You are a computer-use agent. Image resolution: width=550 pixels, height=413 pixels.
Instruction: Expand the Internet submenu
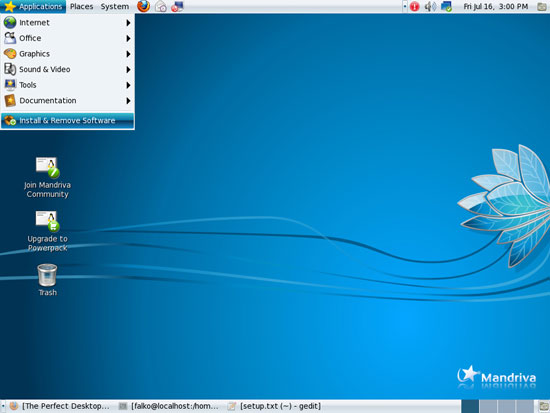point(67,22)
